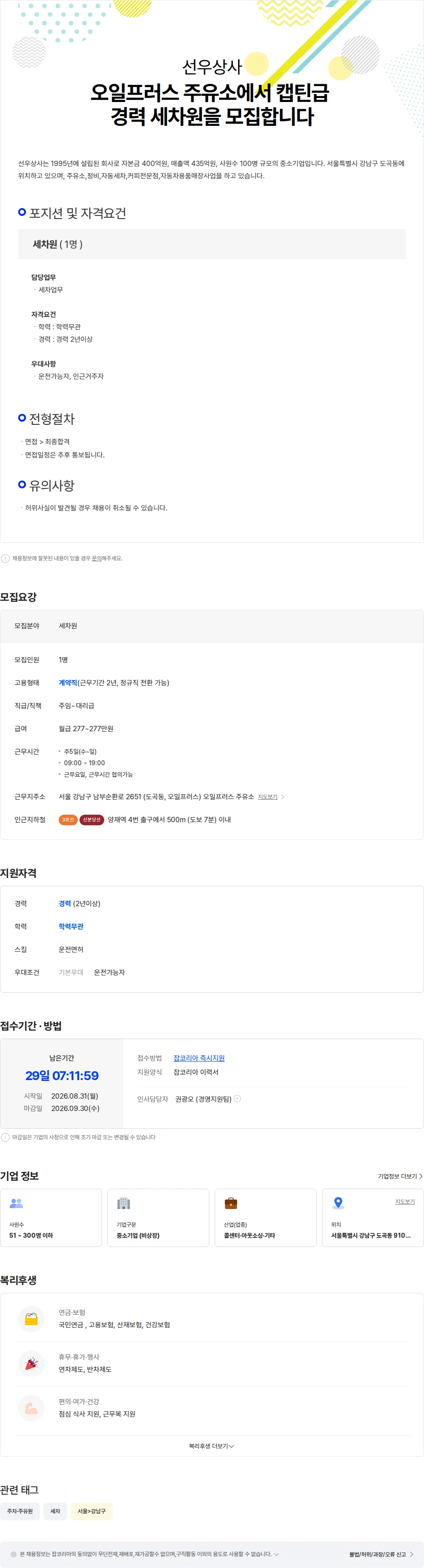Viewport: 424px width, 1568px height.
Task: Open 지도보기 next to 근무지주소
Action: [268, 797]
